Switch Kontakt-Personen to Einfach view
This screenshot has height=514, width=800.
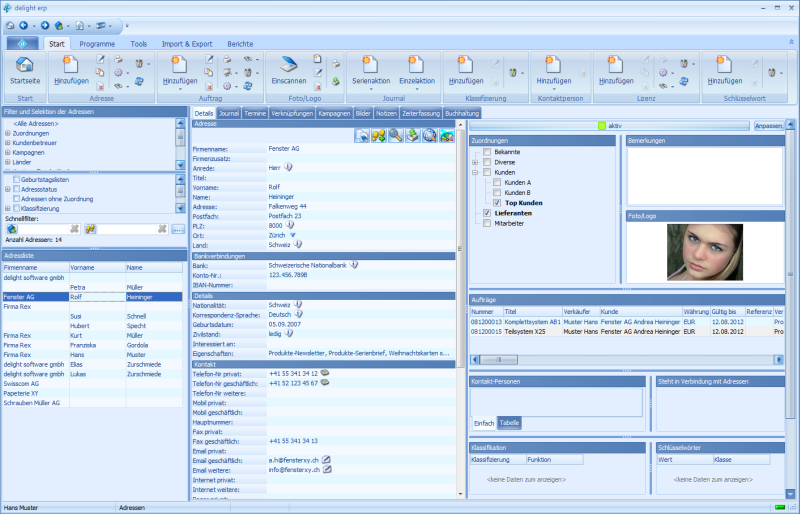484,423
